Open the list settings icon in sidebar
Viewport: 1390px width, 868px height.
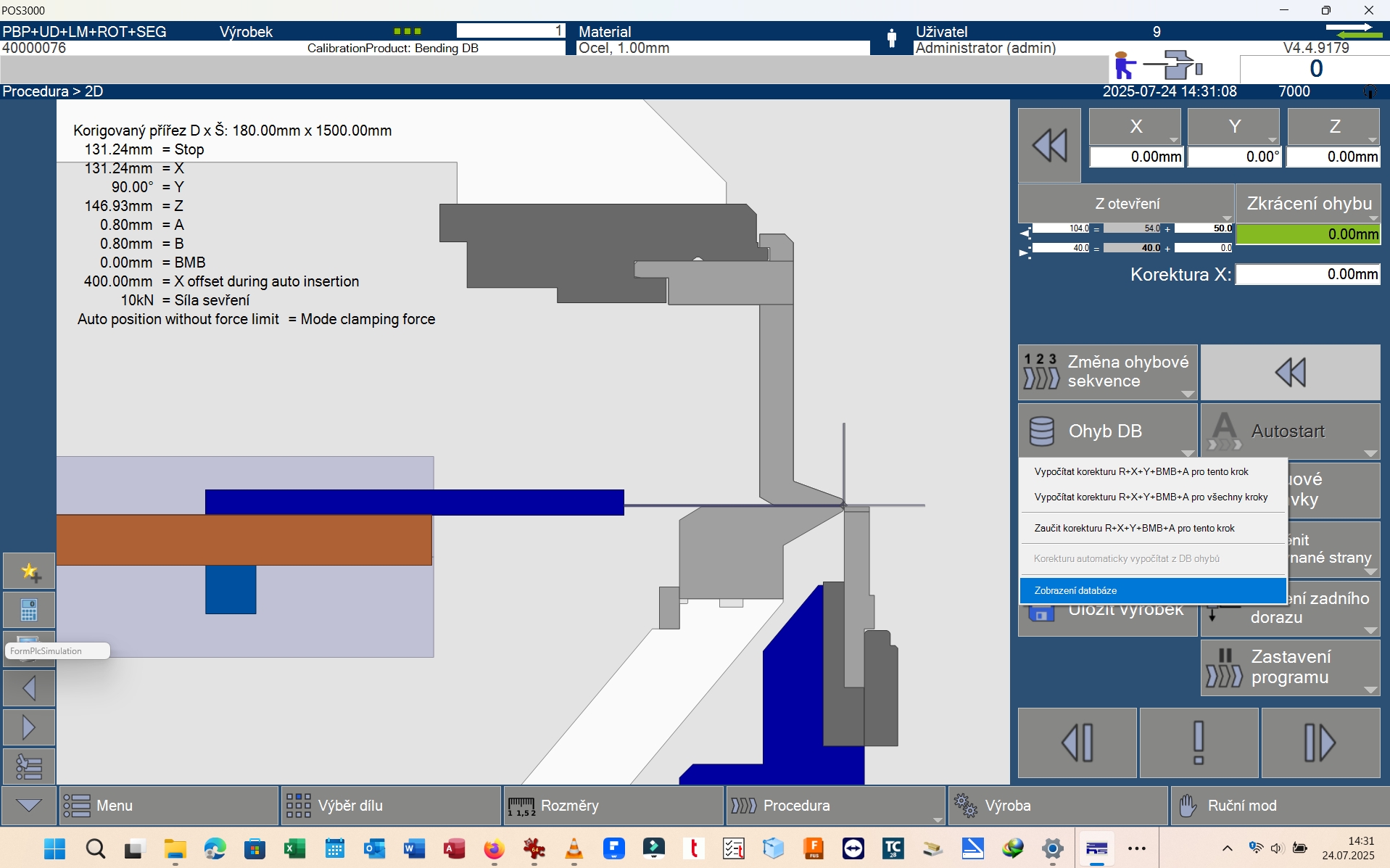pyautogui.click(x=29, y=766)
